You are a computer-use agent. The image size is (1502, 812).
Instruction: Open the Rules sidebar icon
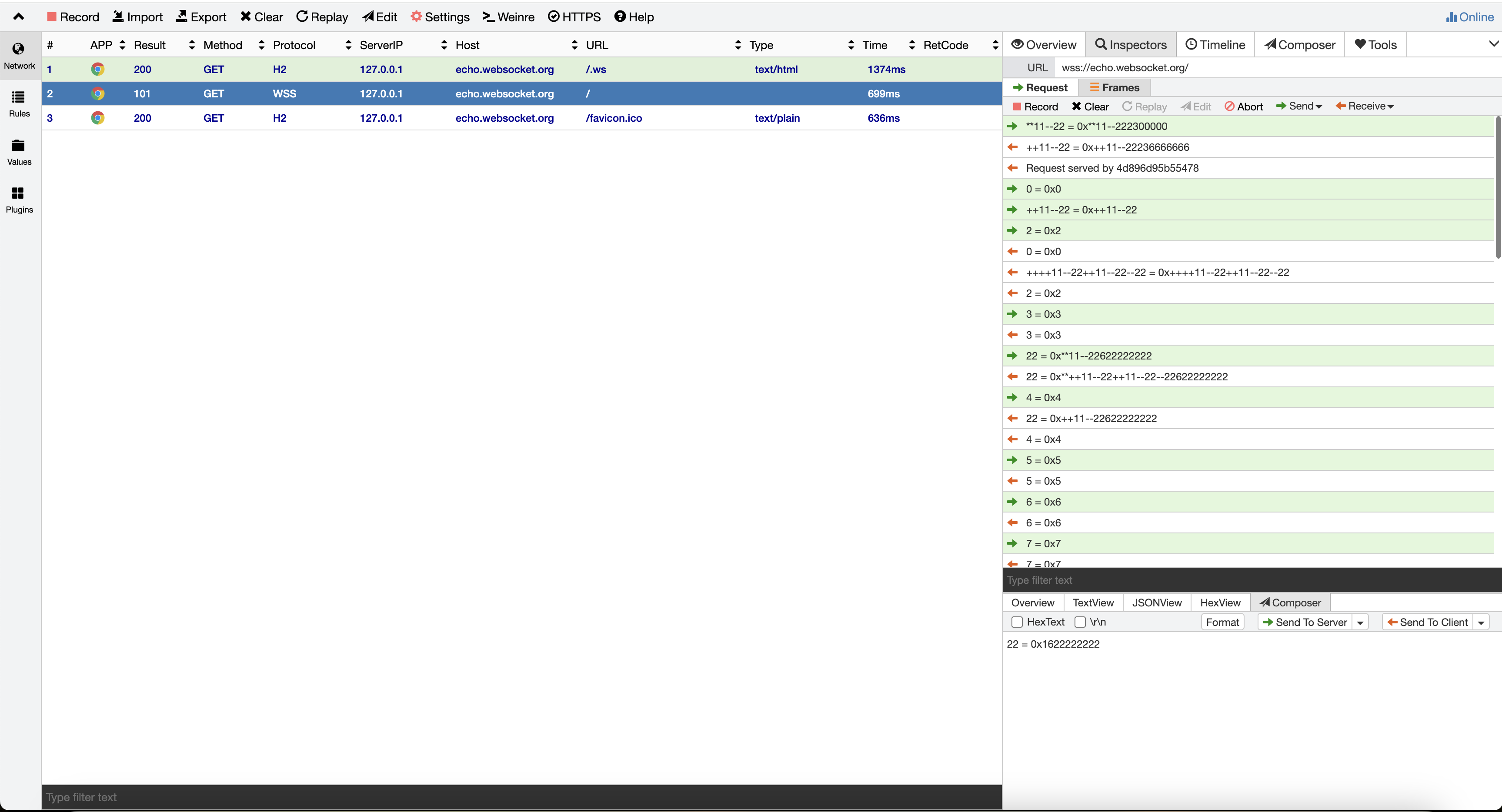point(19,104)
